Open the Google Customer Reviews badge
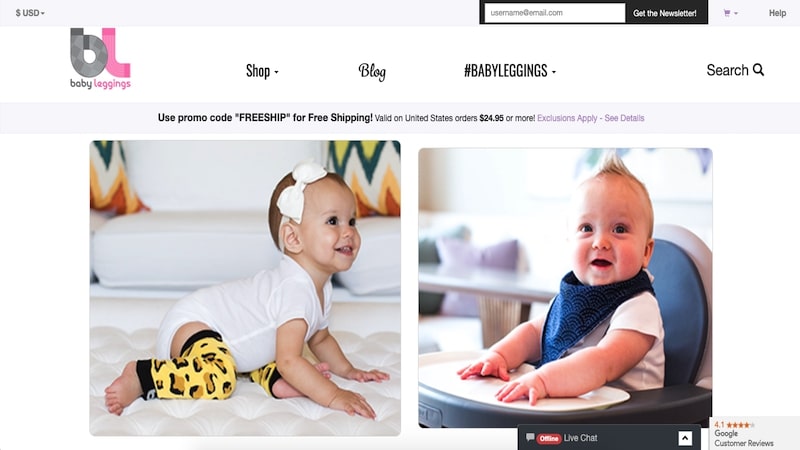This screenshot has height=450, width=800. point(754,433)
